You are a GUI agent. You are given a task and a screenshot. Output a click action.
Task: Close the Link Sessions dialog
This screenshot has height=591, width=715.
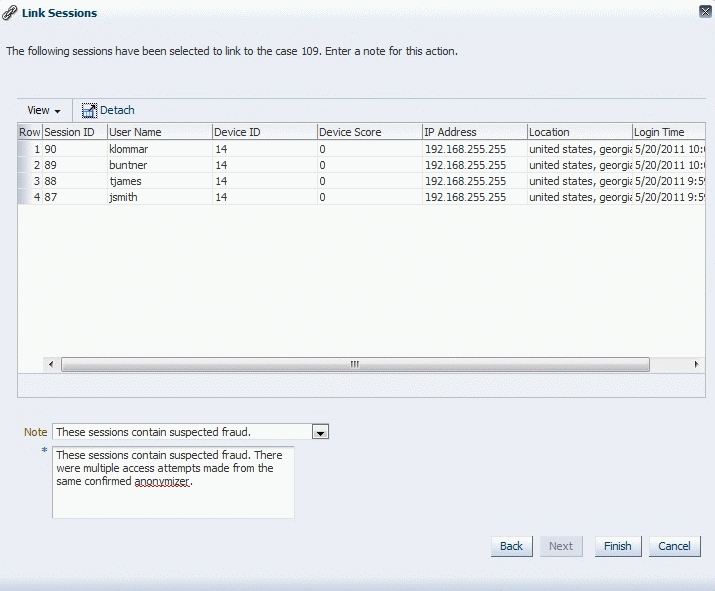click(704, 12)
